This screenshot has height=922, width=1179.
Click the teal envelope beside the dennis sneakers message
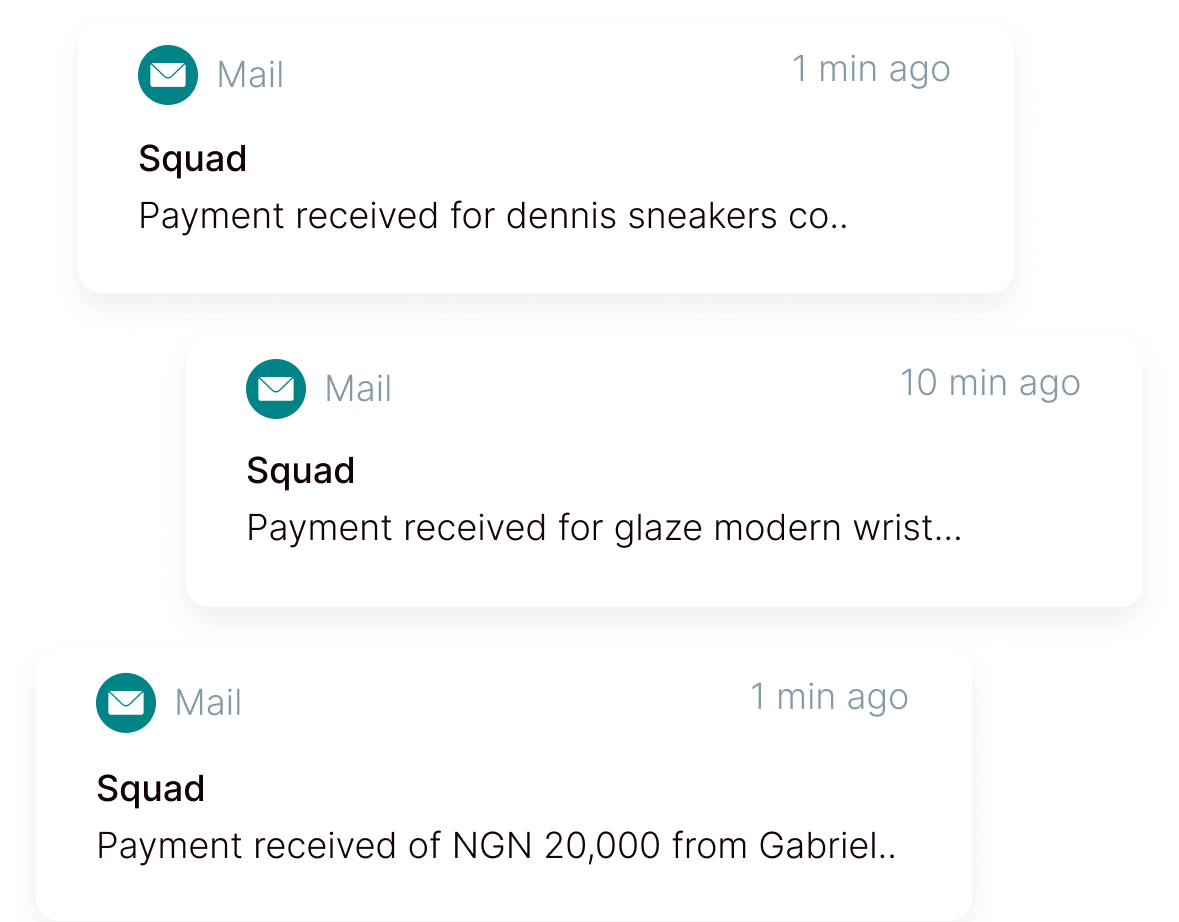click(x=167, y=74)
